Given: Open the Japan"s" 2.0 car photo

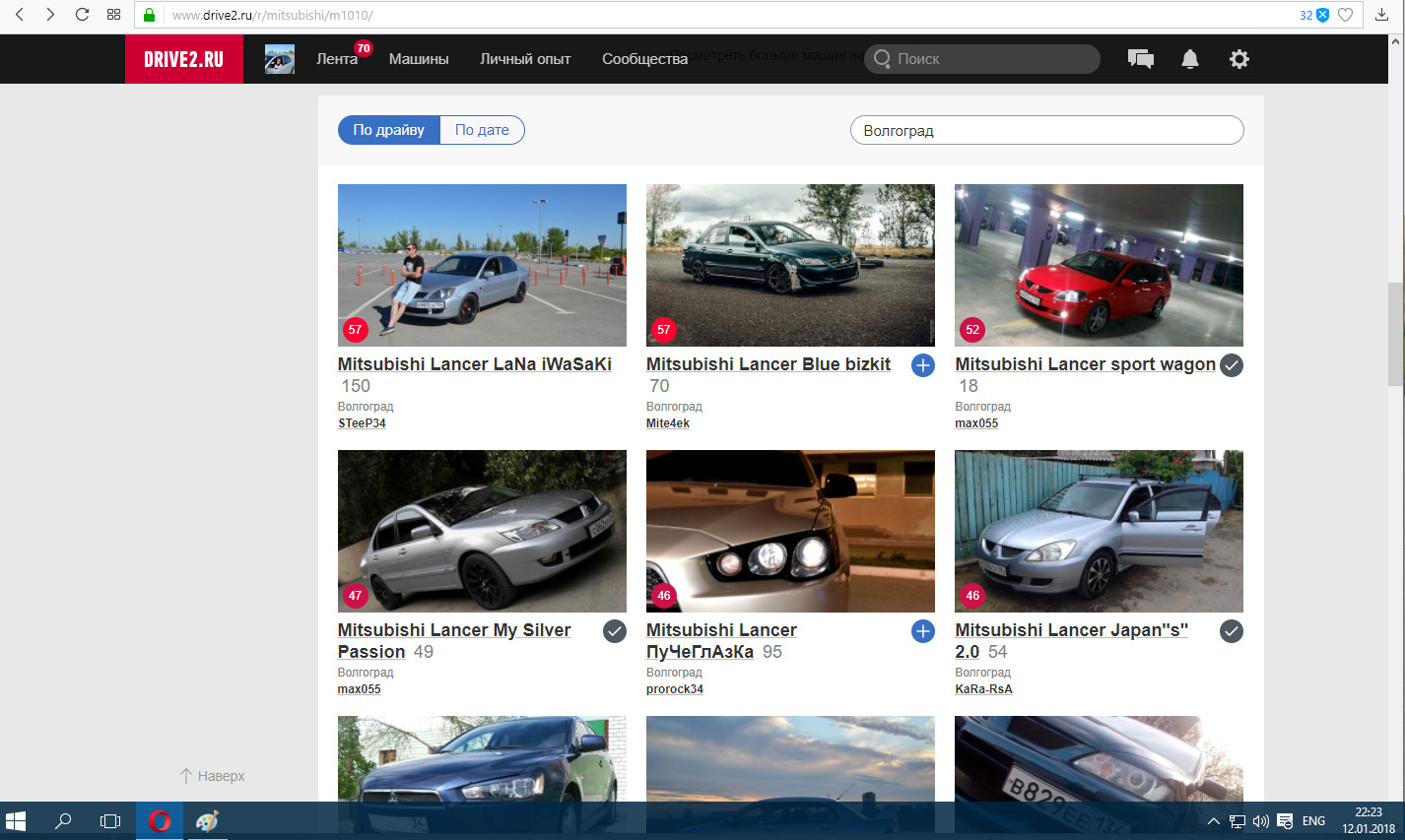Looking at the screenshot, I should click(x=1099, y=531).
